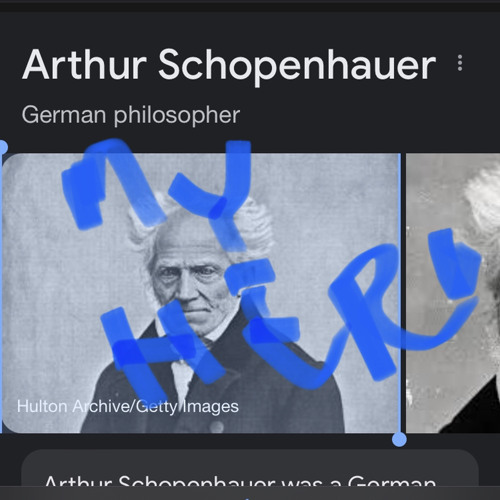Click the Arthur Schopenhauer title heading

tap(229, 65)
